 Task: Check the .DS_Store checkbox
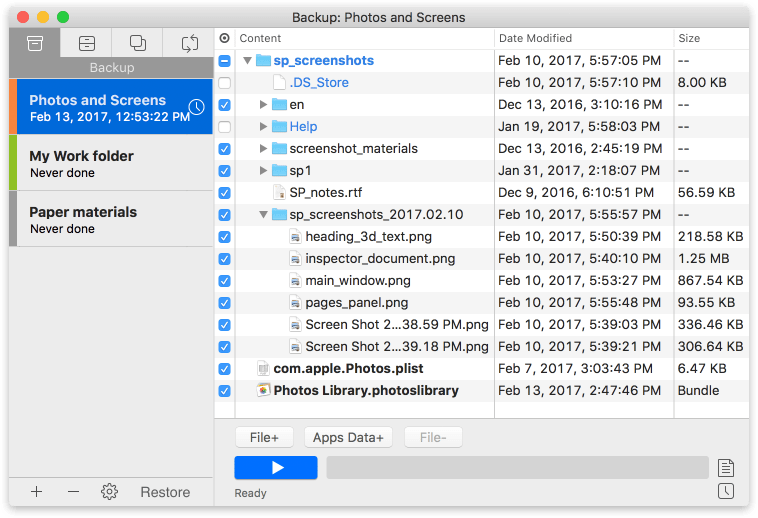[x=224, y=83]
